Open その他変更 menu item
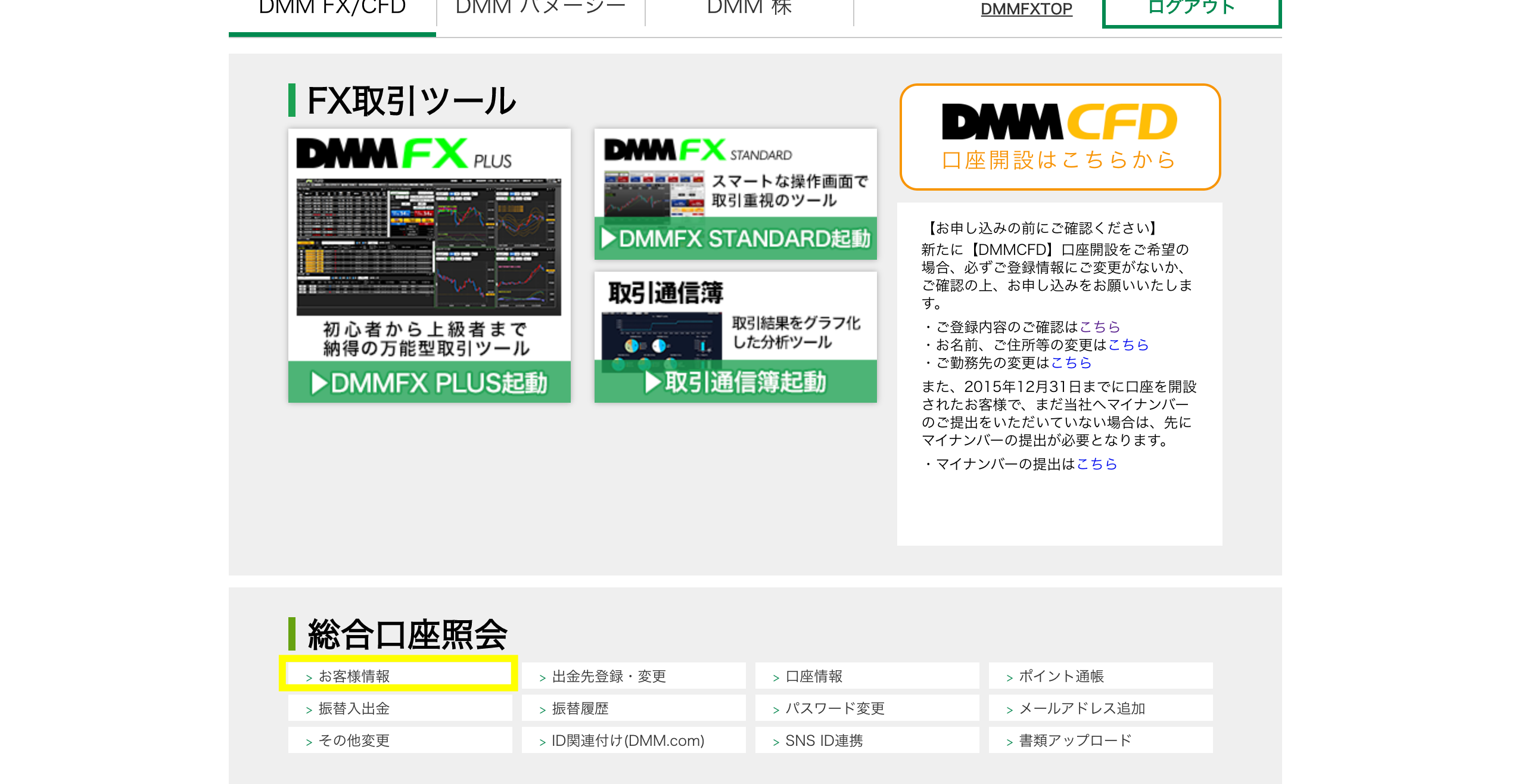Screen dimensions: 1518x784 400,740
